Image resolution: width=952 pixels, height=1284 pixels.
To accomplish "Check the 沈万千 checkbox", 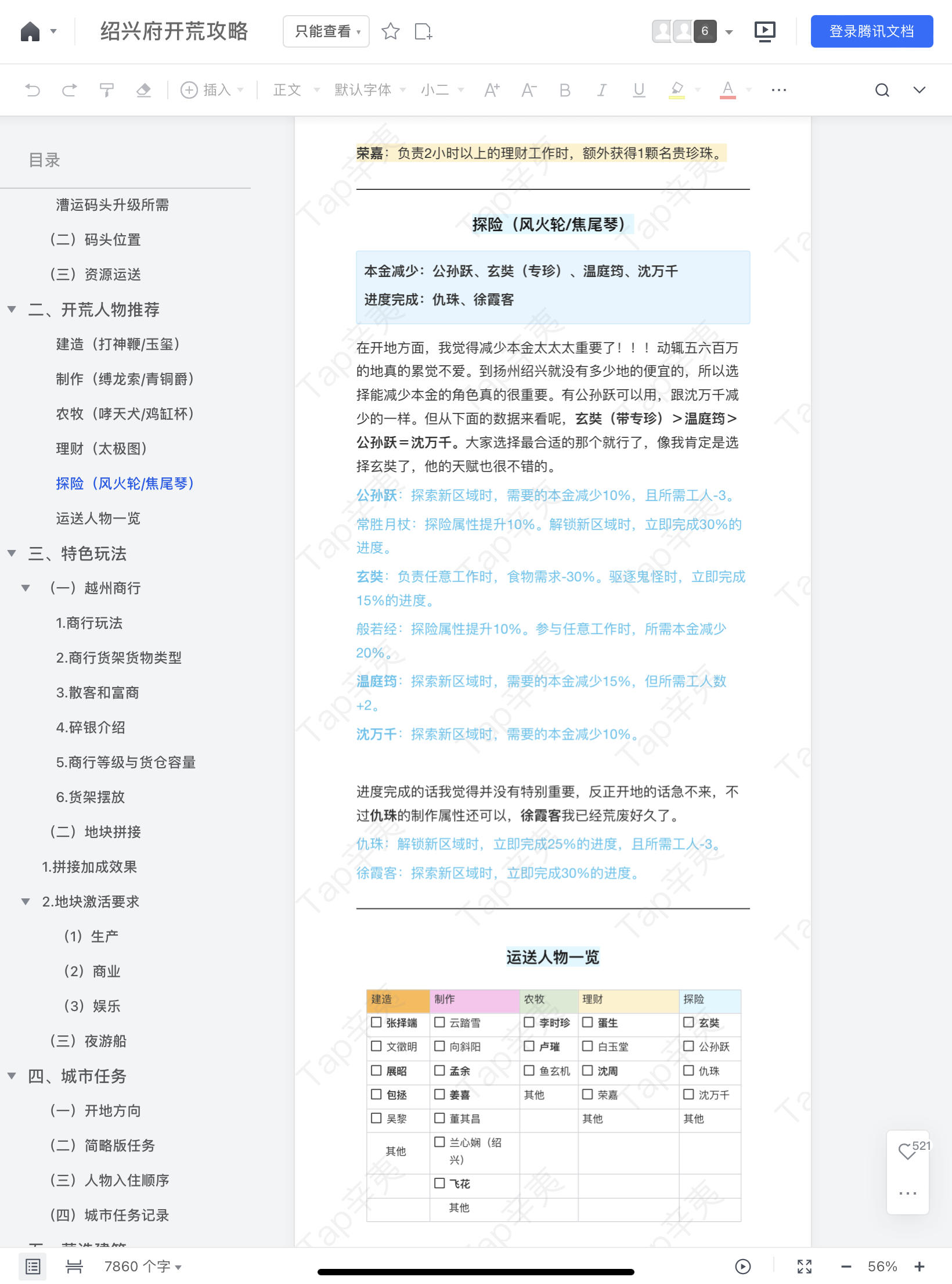I will (x=688, y=1094).
